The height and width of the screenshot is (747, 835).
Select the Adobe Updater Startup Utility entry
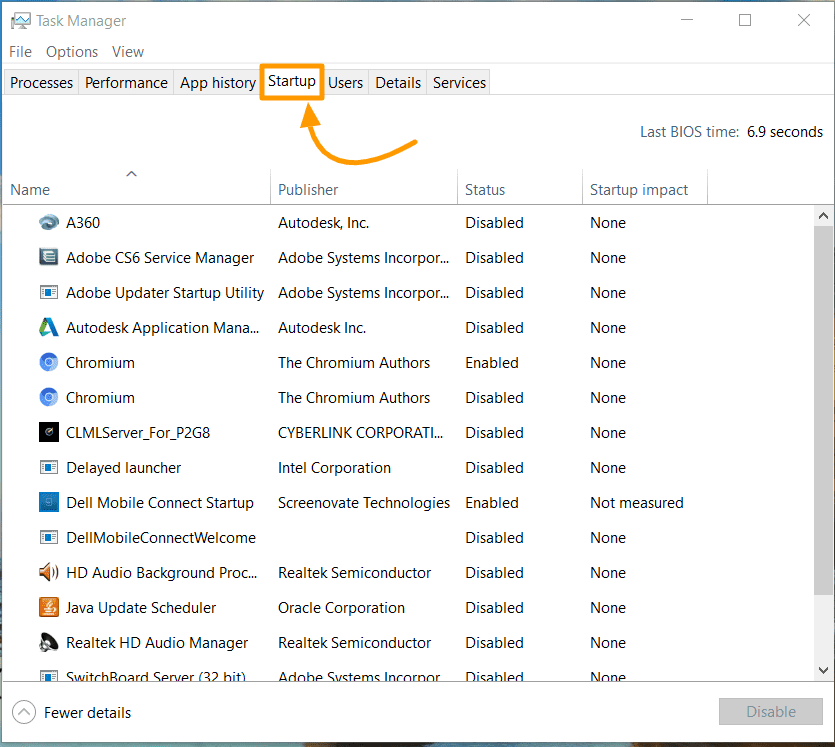click(x=165, y=293)
